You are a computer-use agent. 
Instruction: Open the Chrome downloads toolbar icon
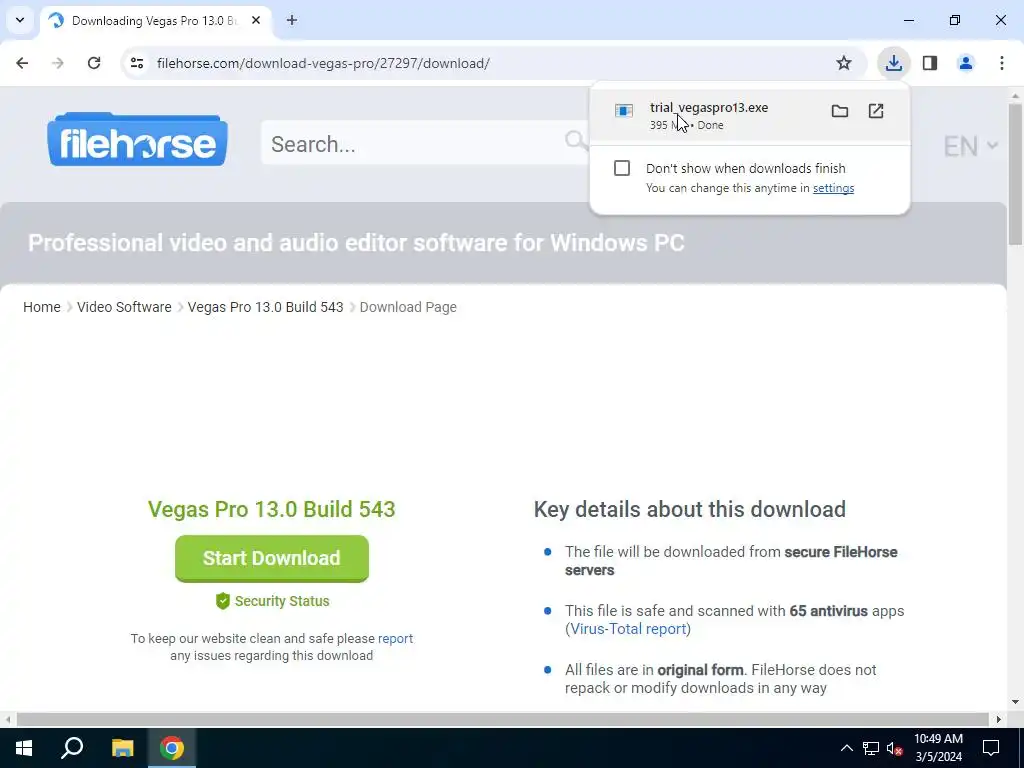click(x=893, y=63)
